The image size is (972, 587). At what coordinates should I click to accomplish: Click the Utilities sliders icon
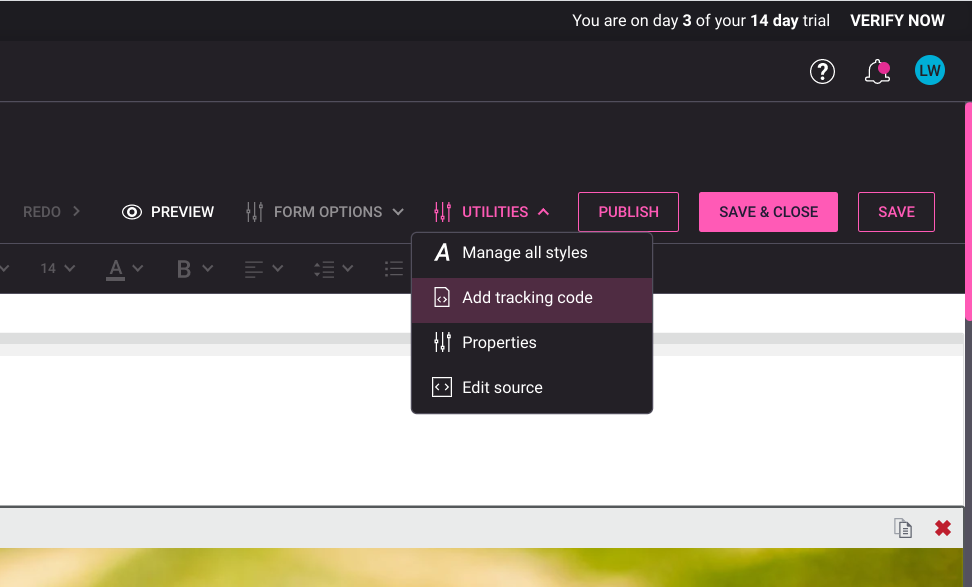tap(442, 212)
